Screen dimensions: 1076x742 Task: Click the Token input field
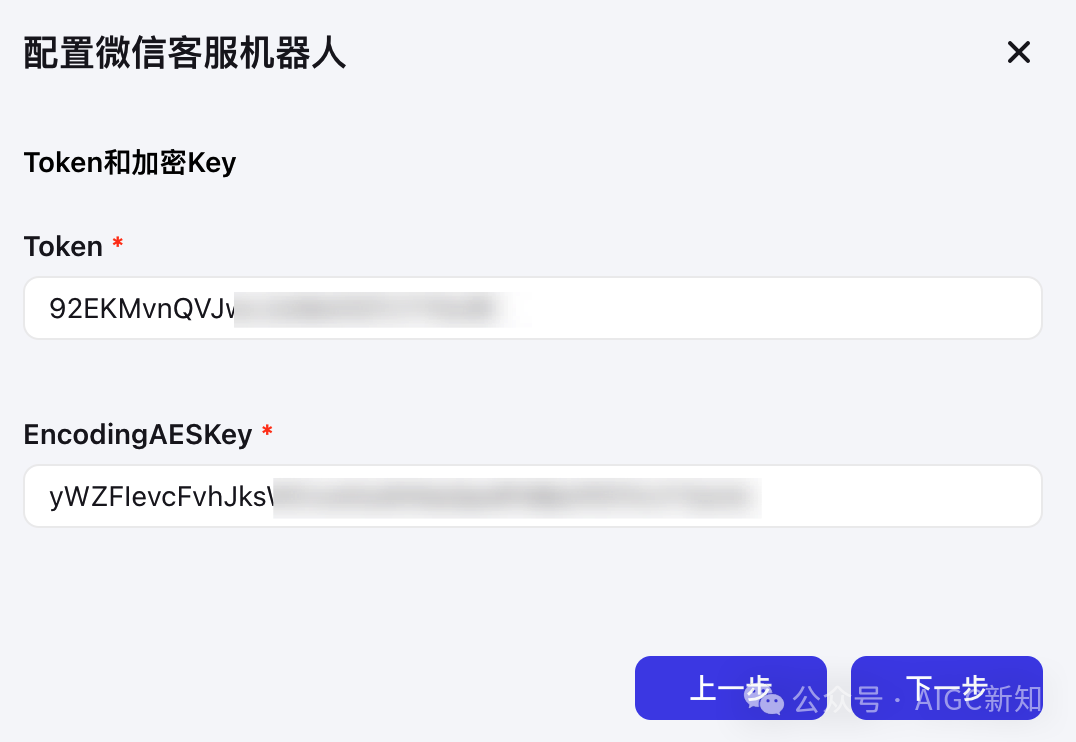pos(533,308)
